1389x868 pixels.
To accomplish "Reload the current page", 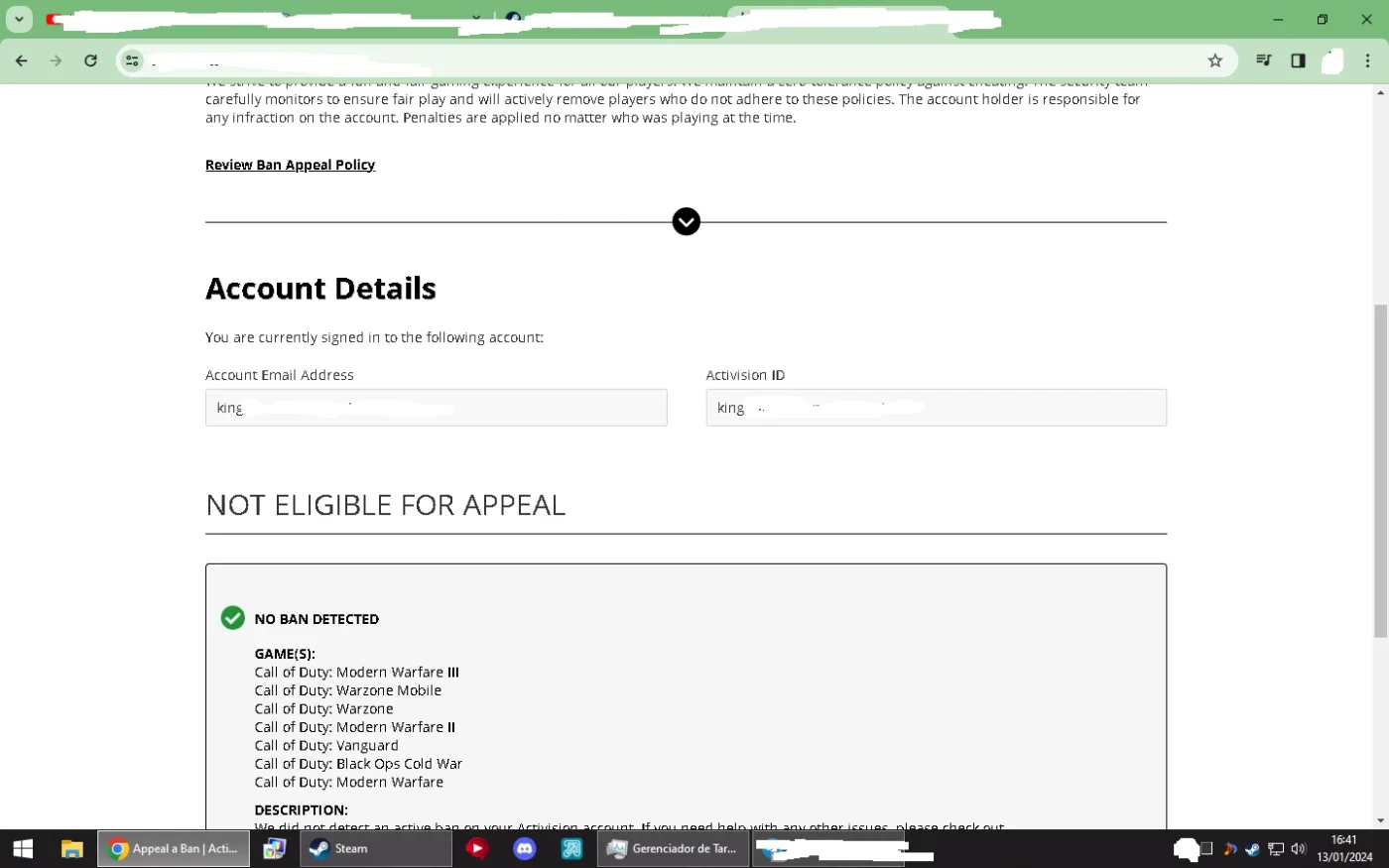I will (x=90, y=61).
